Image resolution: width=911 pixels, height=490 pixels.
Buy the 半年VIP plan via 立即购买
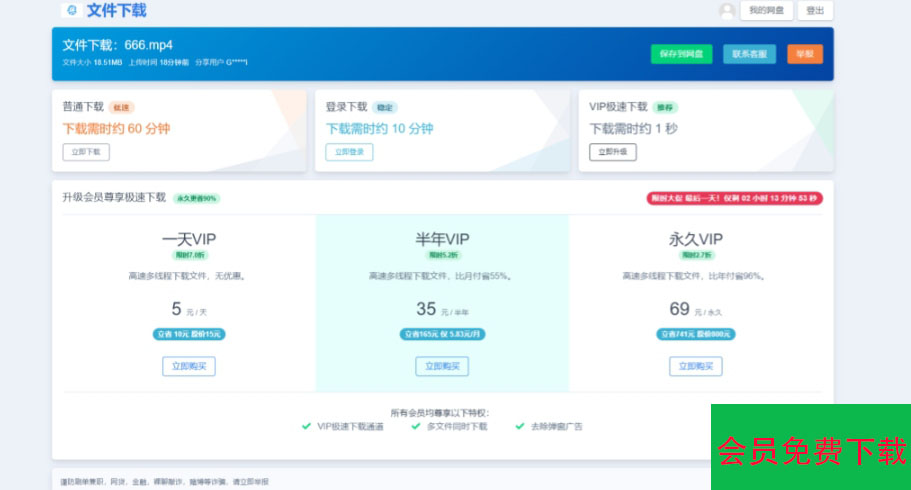[x=442, y=366]
